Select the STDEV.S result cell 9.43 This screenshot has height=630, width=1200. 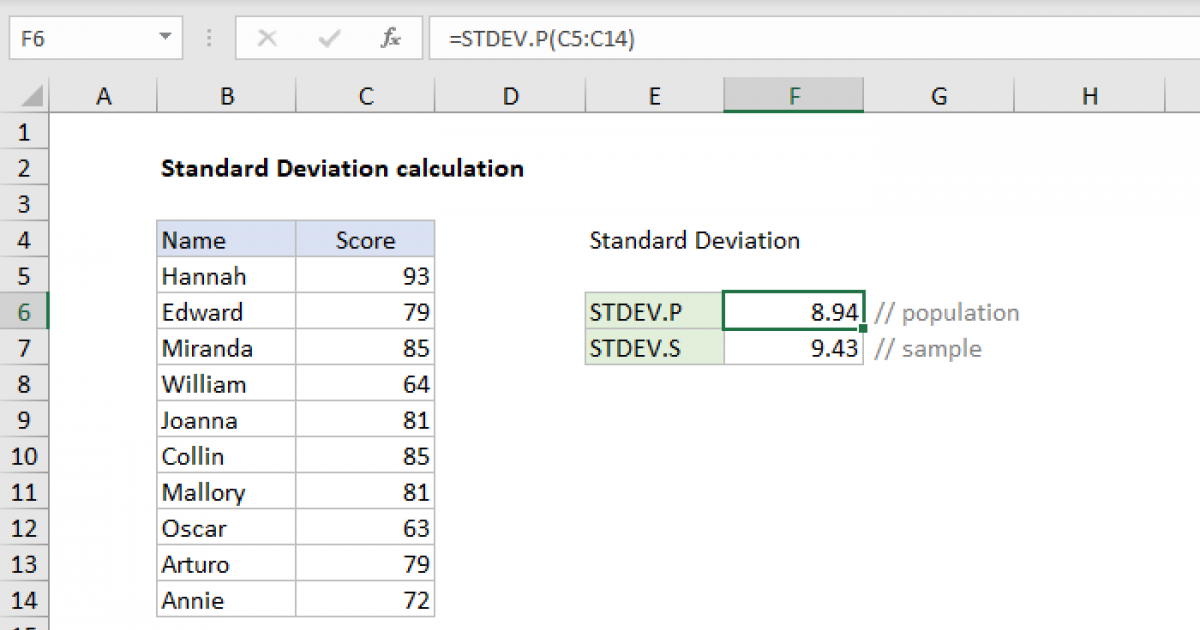point(793,348)
